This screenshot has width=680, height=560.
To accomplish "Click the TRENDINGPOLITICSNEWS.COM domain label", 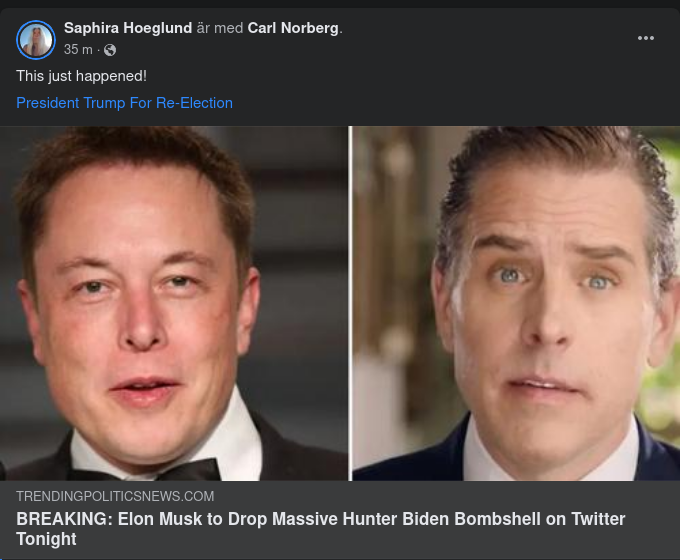I will [115, 496].
